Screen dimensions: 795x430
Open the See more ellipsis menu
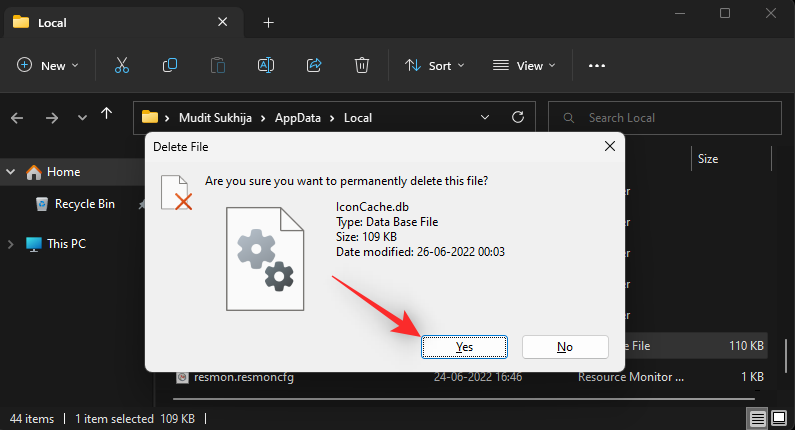coord(597,65)
